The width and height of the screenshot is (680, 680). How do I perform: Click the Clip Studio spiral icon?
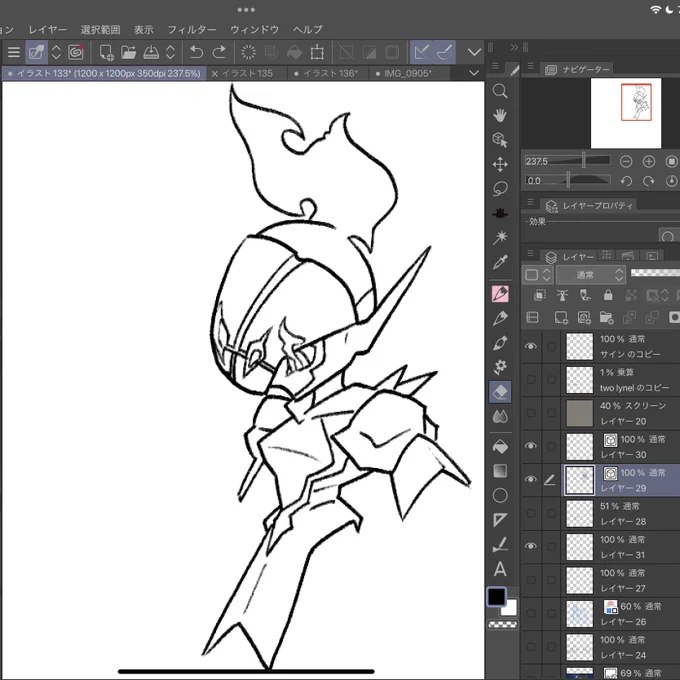(75, 52)
